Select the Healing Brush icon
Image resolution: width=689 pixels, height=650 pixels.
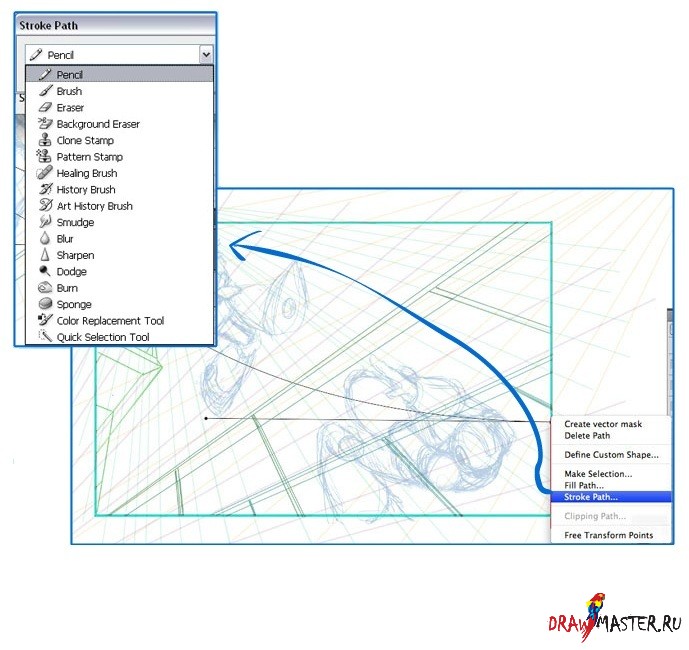pos(44,173)
